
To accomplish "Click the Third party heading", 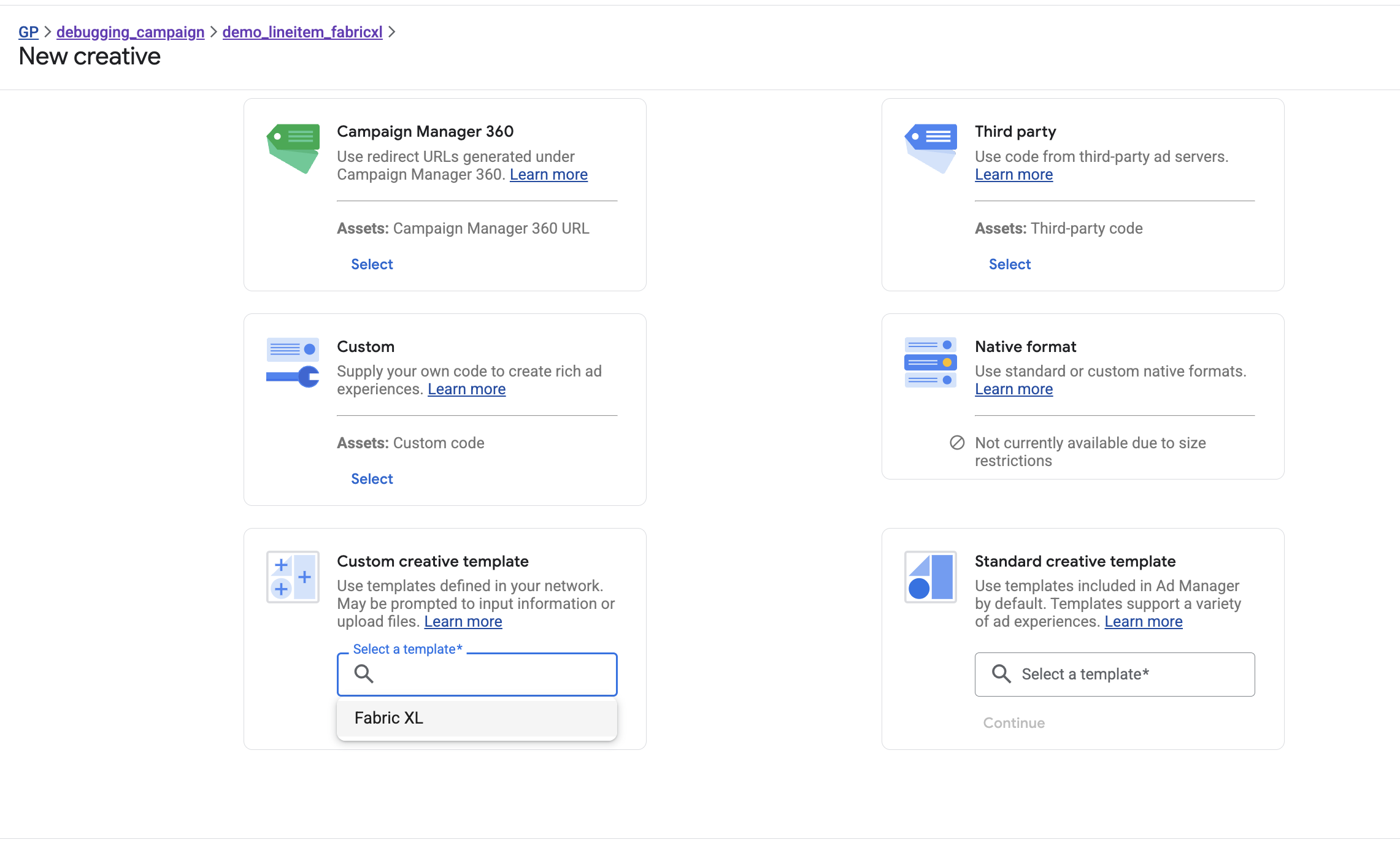I will click(x=1015, y=131).
